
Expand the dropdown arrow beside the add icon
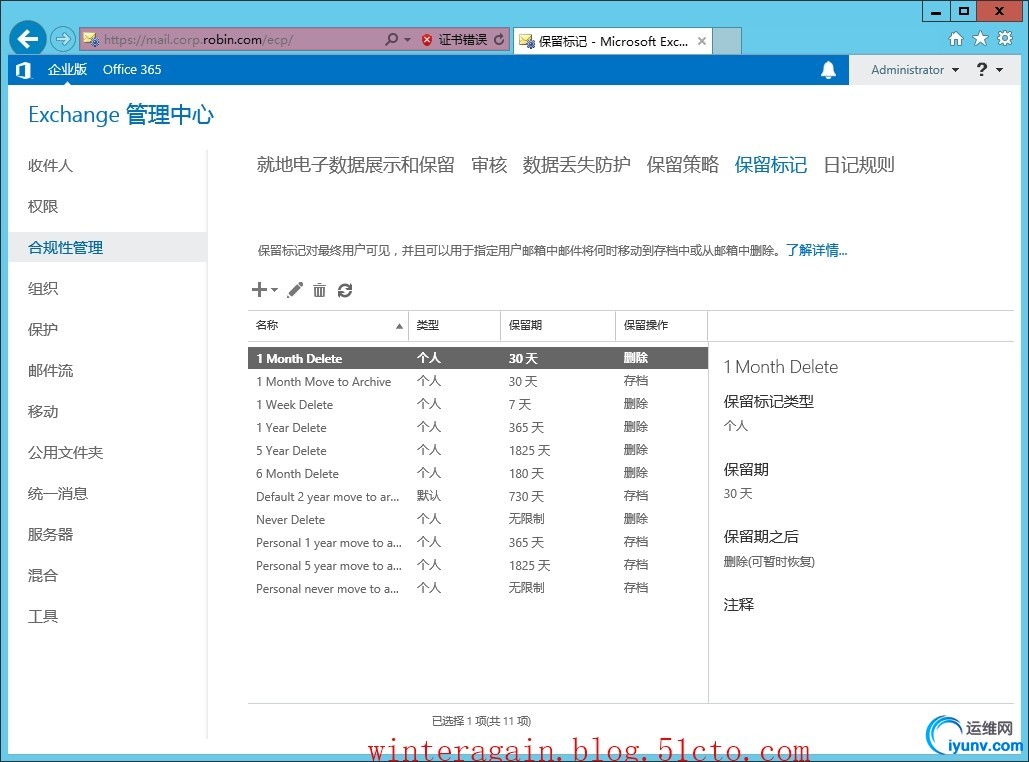[x=274, y=289]
